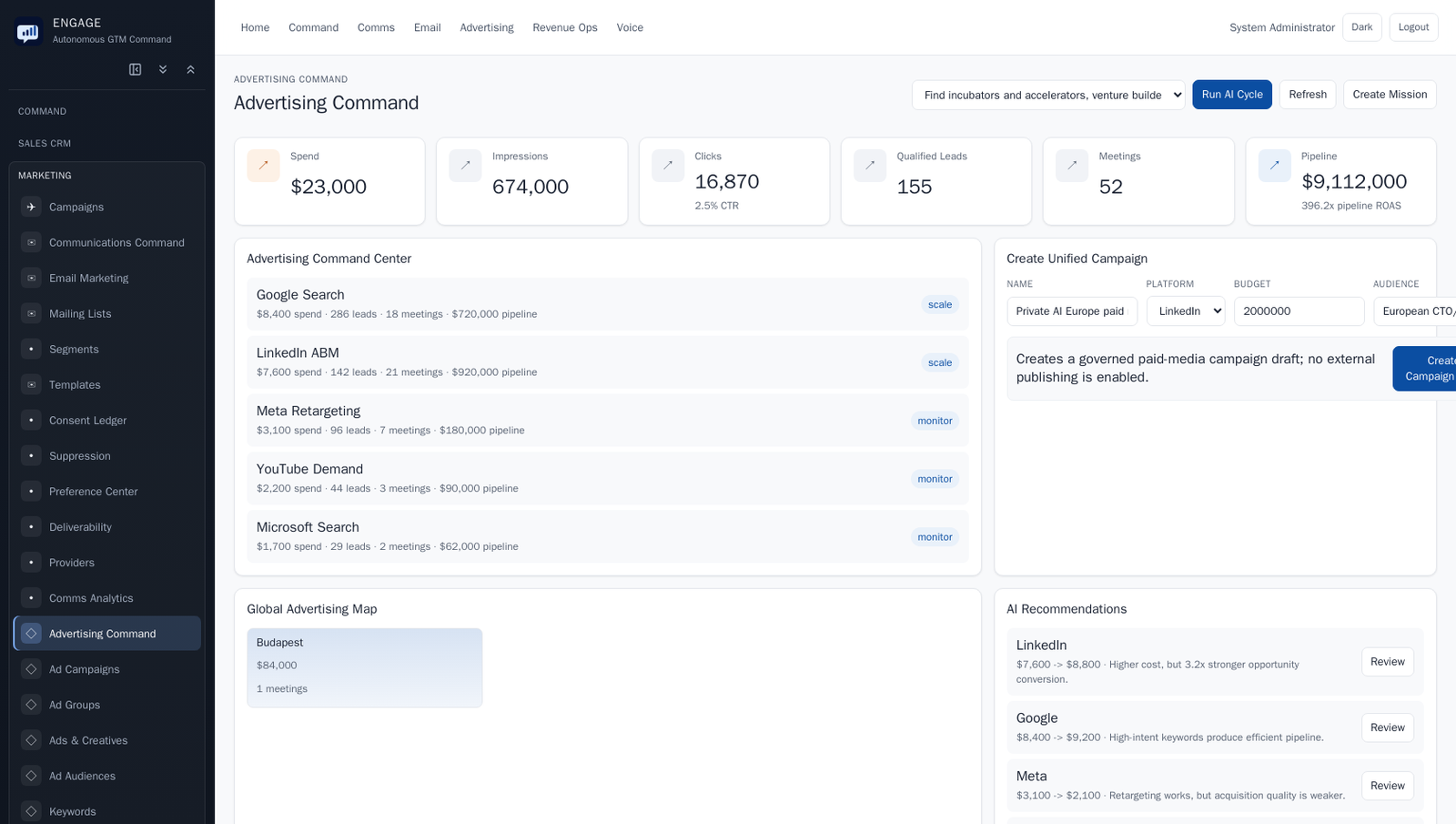The height and width of the screenshot is (824, 1456).
Task: Open the Comms top menu
Action: click(376, 27)
